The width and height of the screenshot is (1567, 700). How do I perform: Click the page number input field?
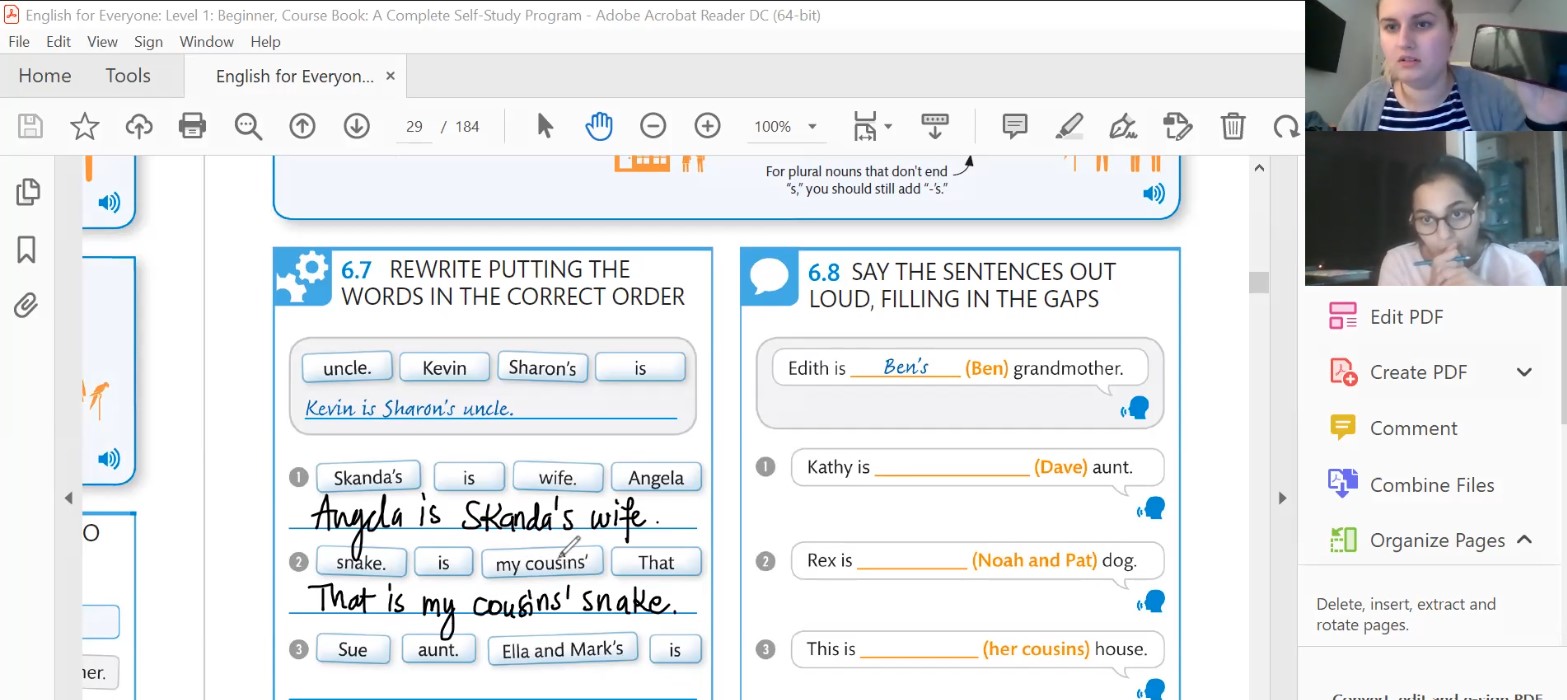(x=414, y=127)
